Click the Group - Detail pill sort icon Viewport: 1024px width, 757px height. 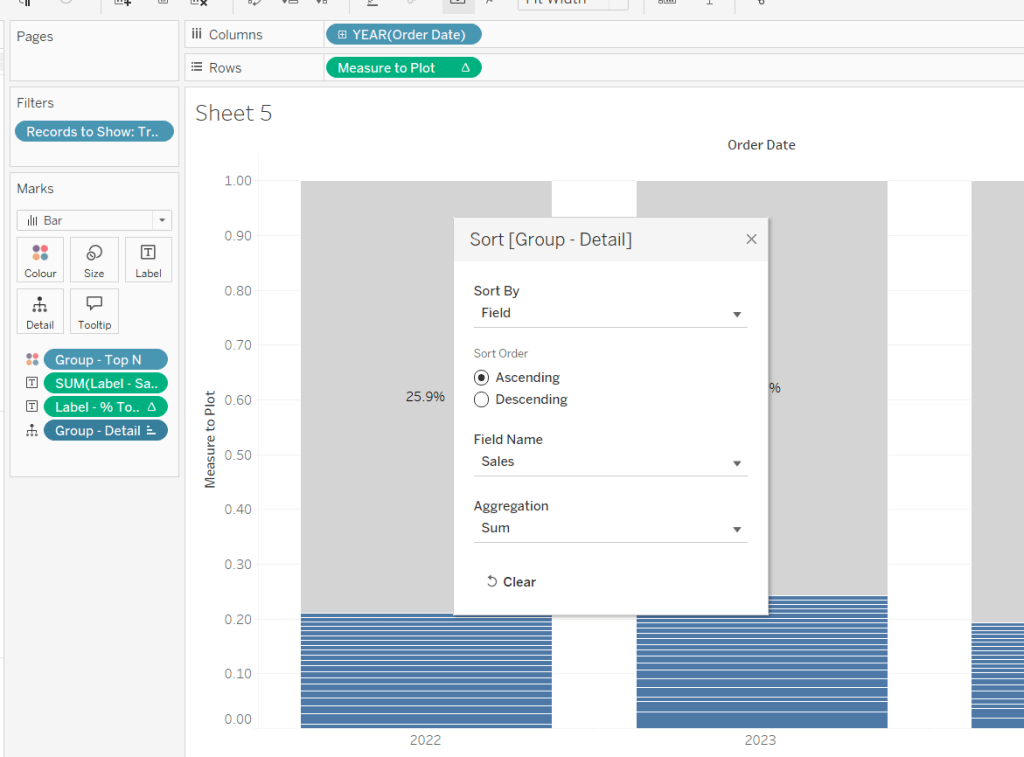(x=151, y=431)
